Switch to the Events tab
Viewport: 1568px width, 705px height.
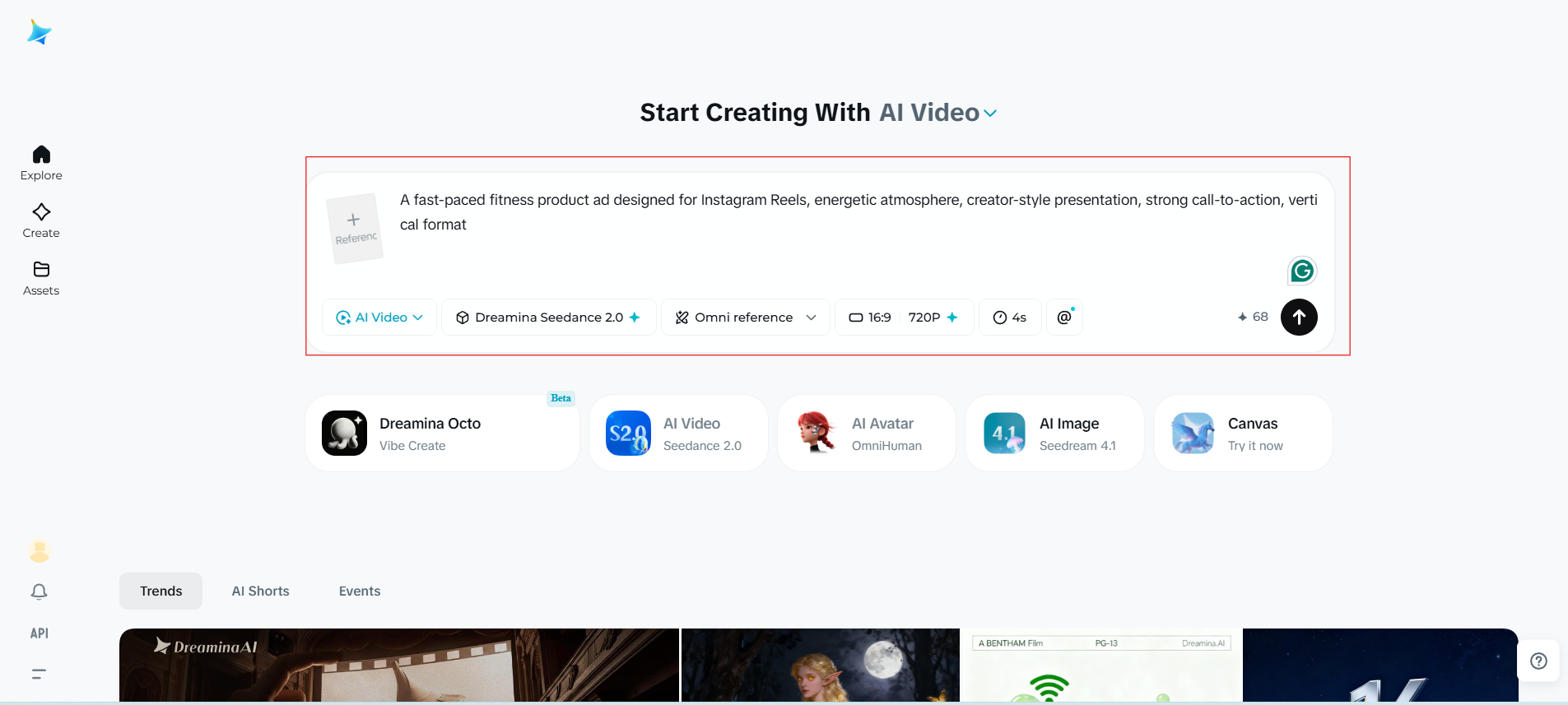pos(360,591)
